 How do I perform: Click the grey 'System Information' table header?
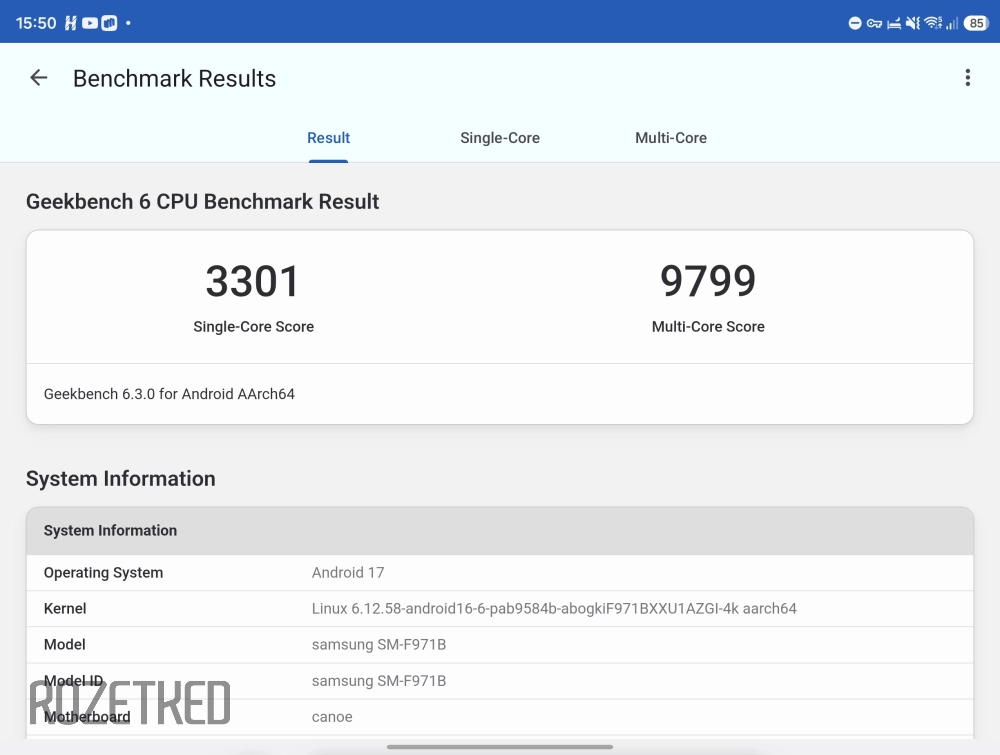point(500,531)
